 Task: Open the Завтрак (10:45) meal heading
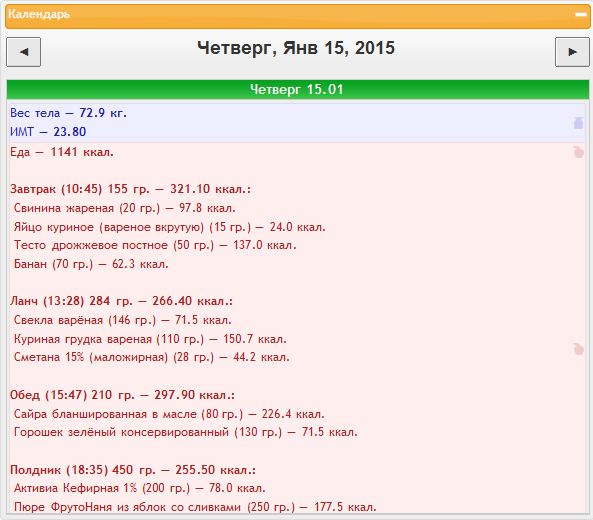click(x=130, y=189)
